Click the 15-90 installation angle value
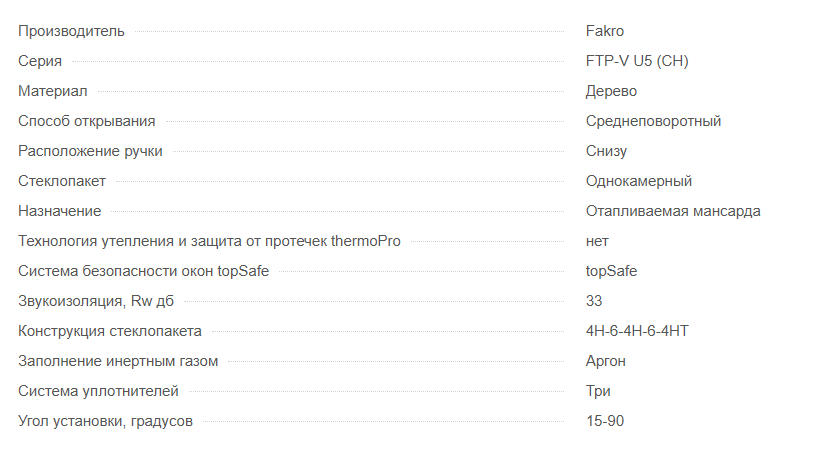 click(x=605, y=421)
